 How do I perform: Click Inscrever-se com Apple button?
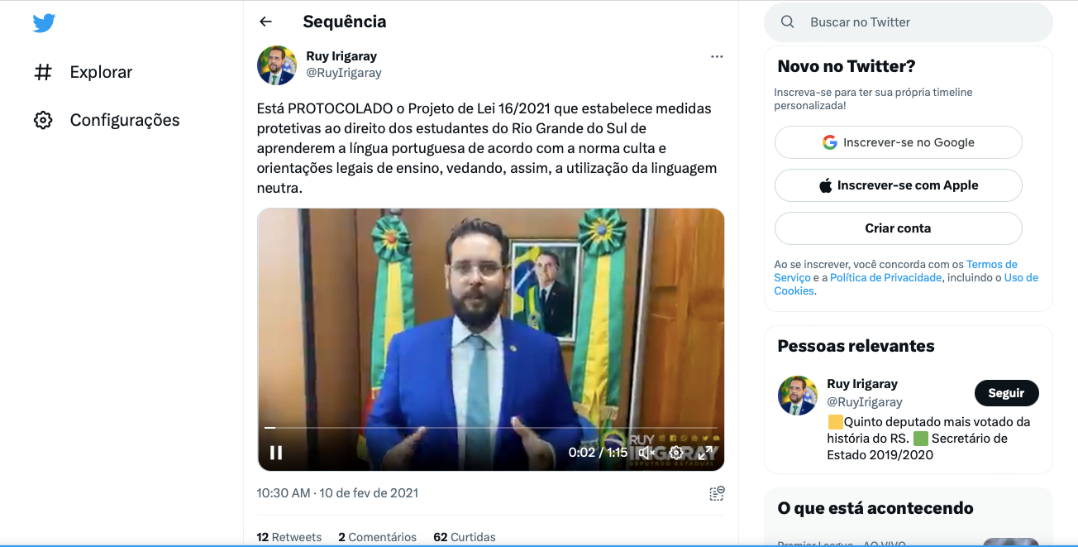click(x=898, y=186)
